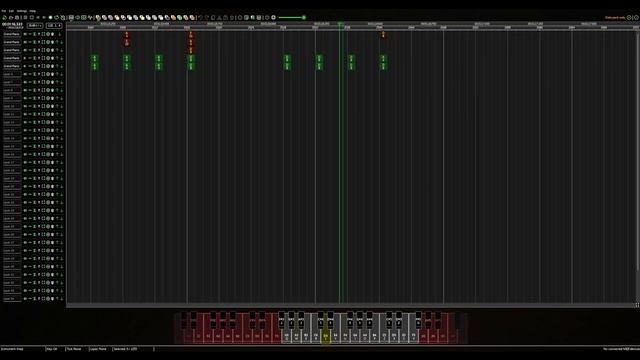640x360 pixels.
Task: Select the Bass Drum instrument icon
Action: 111,18
